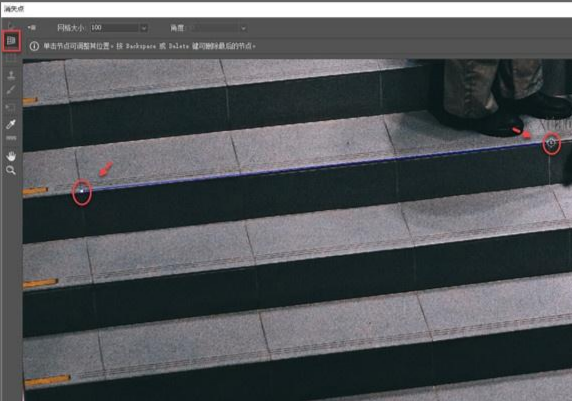The image size is (572, 401).
Task: Expand the 角度 angle dropdown arrow
Action: (x=243, y=28)
